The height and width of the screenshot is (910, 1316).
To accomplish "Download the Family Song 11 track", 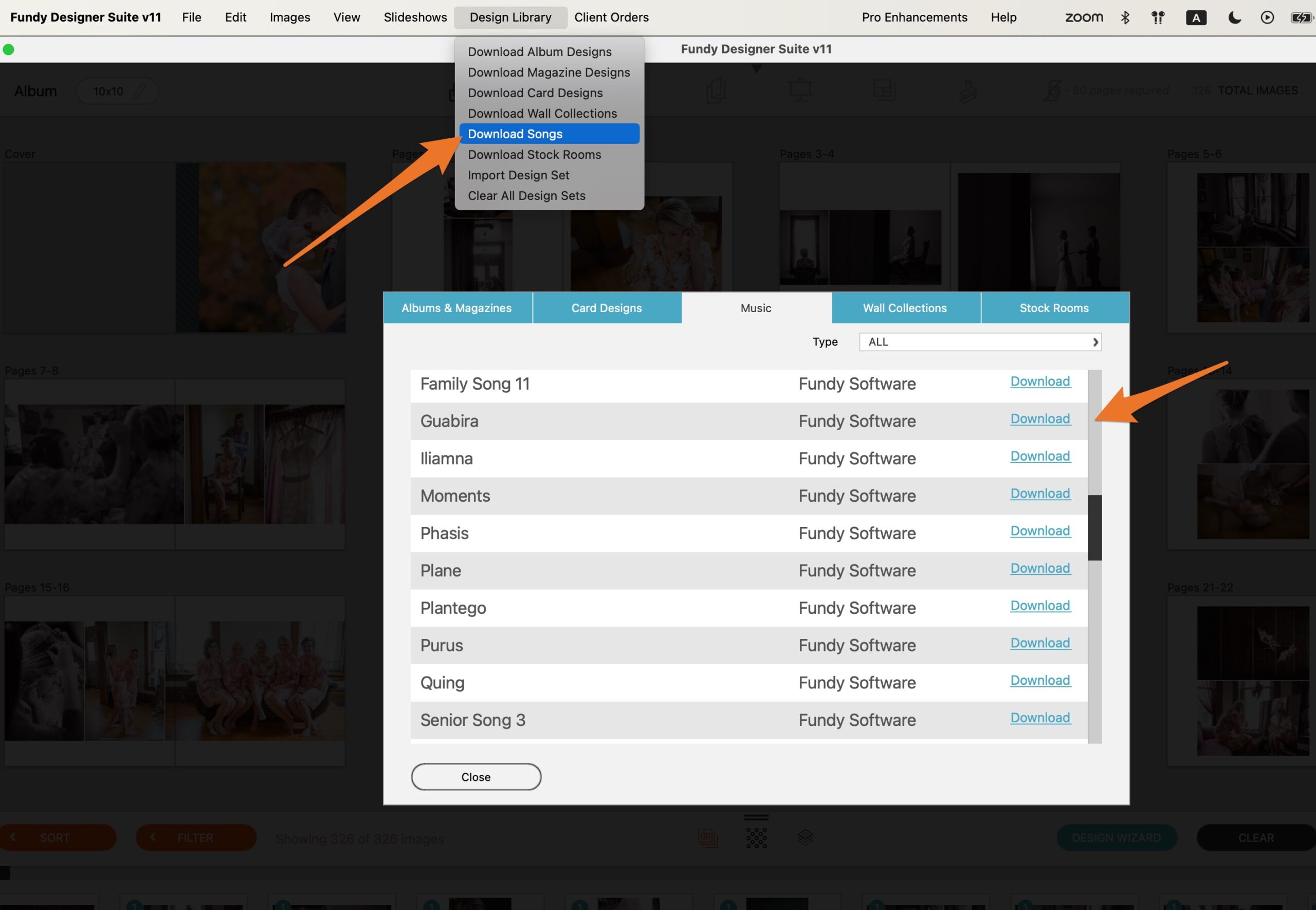I will [x=1040, y=381].
